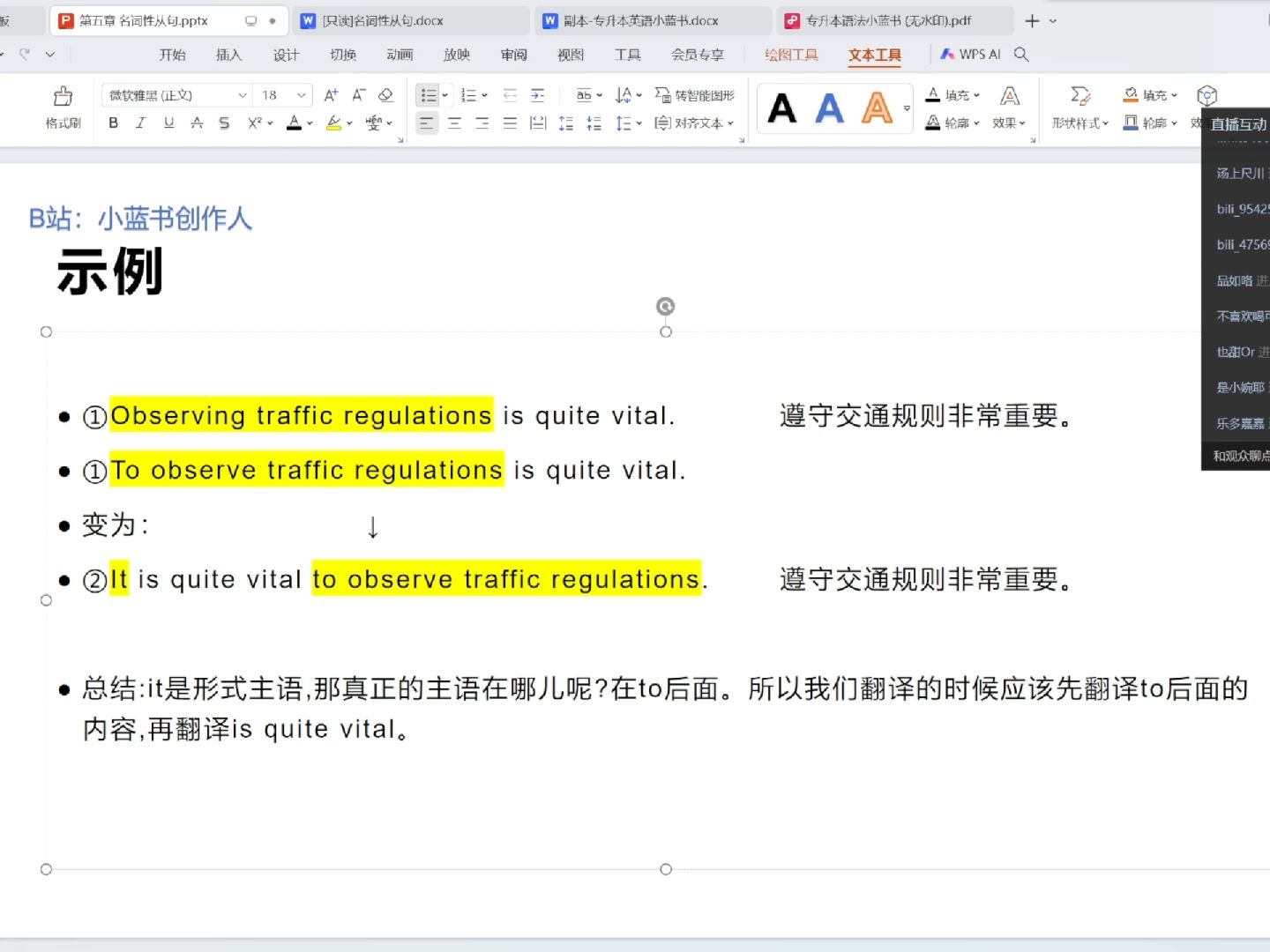1270x952 pixels.
Task: Increase paragraph spacing icon
Action: pos(566,123)
